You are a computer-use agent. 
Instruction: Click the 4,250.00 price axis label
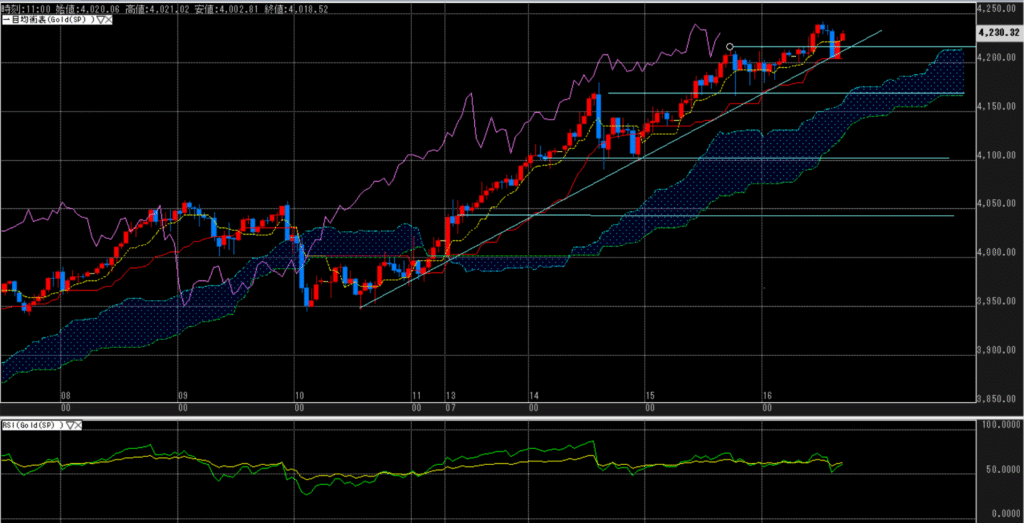(995, 8)
